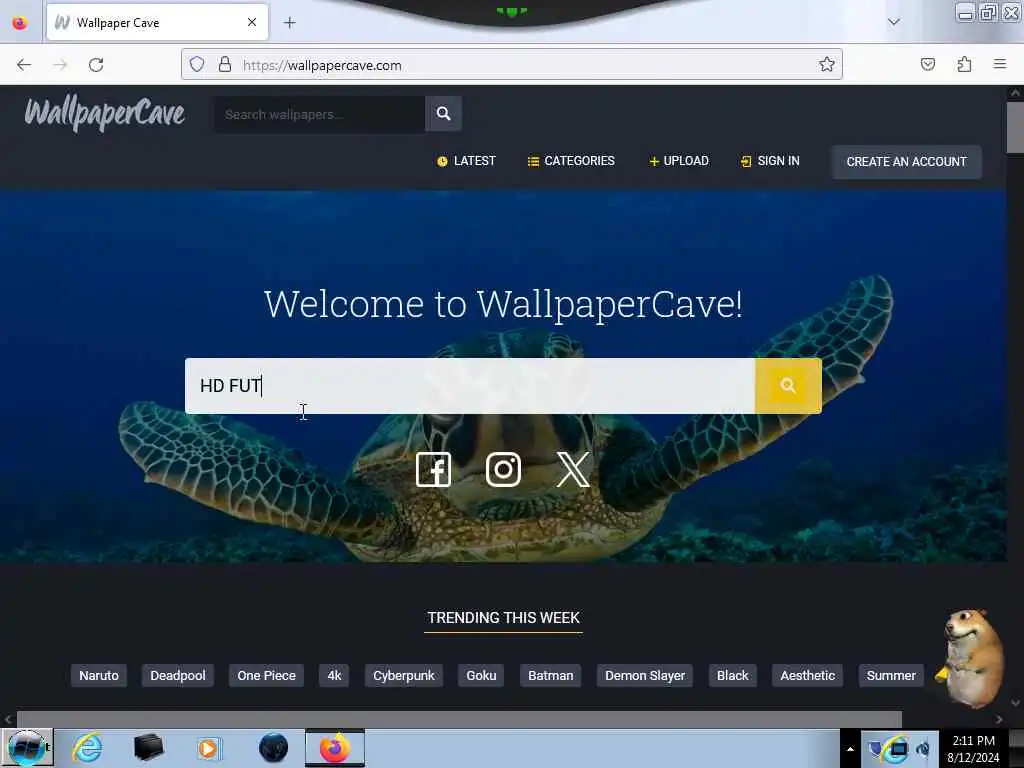Screen dimensions: 1024x768
Task: Click the header search magnifier button
Action: point(443,114)
